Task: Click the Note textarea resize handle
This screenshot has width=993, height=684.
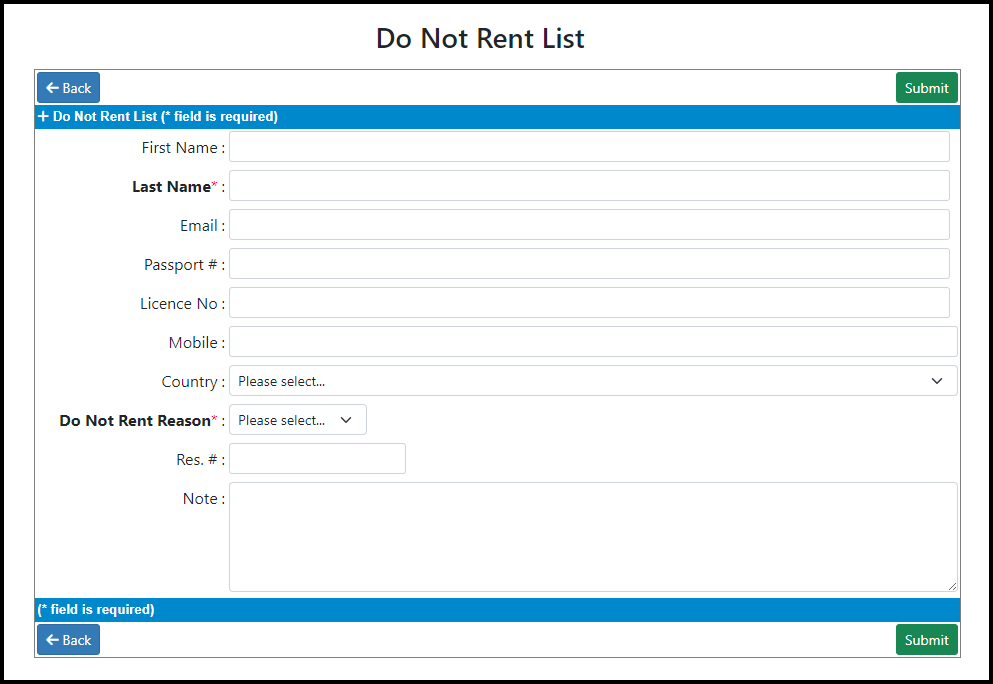Action: coord(952,586)
